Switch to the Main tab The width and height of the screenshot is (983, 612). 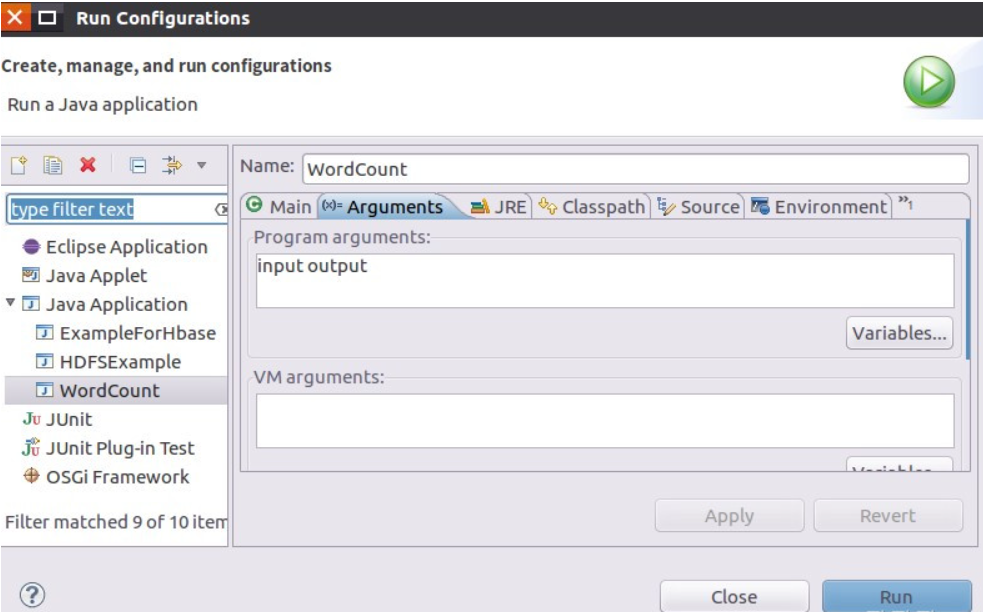coord(279,207)
